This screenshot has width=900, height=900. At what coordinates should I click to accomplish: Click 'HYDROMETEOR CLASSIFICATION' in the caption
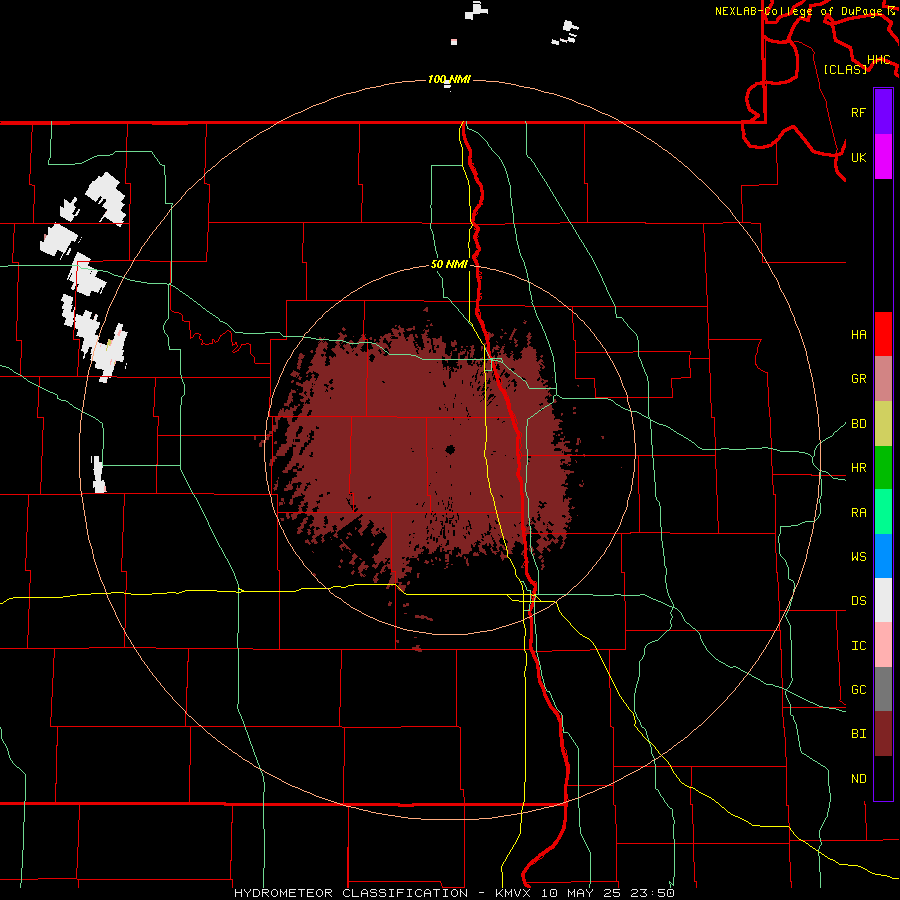click(x=351, y=893)
